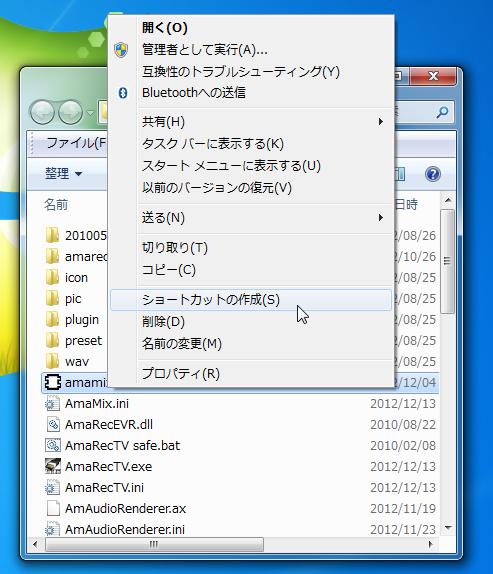Viewport: 493px width, 574px height.
Task: Click the horizontal scrollbar right arrow
Action: tap(431, 544)
